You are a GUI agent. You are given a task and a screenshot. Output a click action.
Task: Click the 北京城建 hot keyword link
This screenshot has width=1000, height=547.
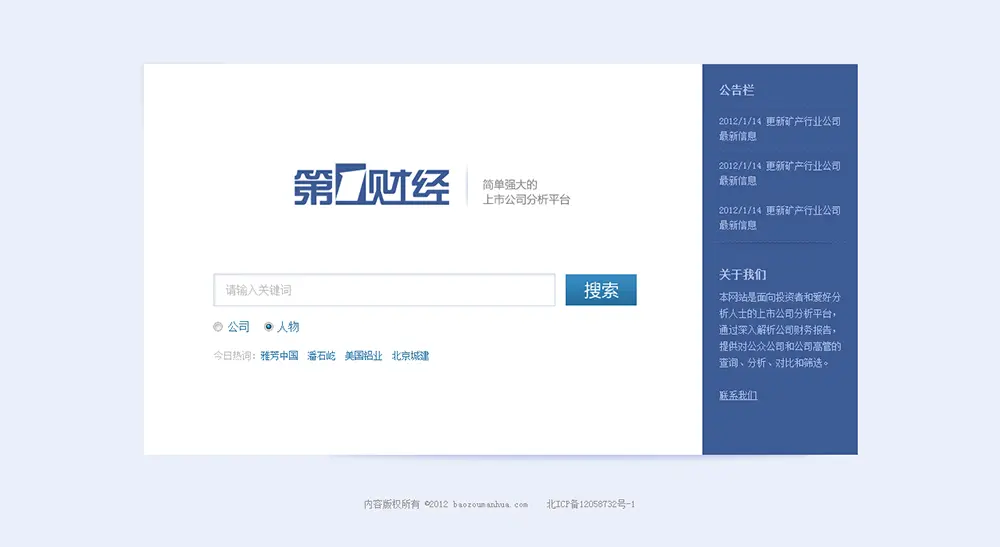(410, 356)
